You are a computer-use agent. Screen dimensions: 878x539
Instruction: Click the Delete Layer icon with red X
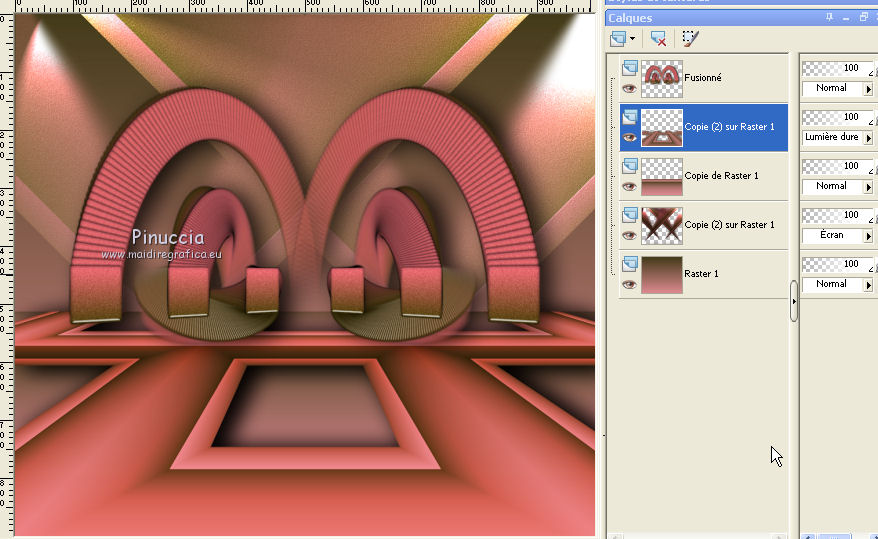[658, 39]
